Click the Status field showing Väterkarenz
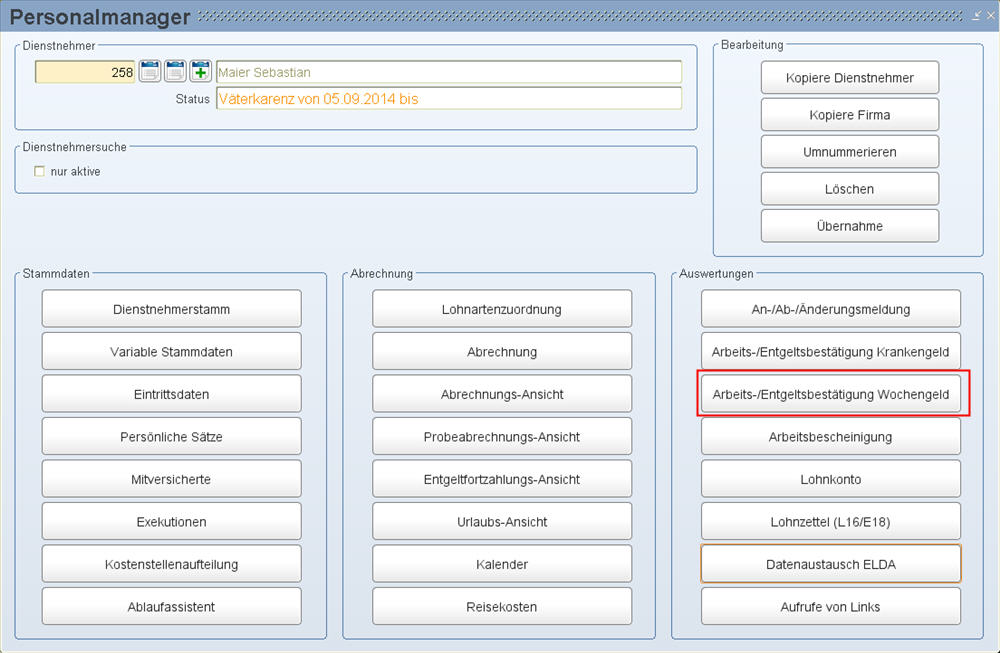Image resolution: width=1000 pixels, height=653 pixels. point(449,98)
